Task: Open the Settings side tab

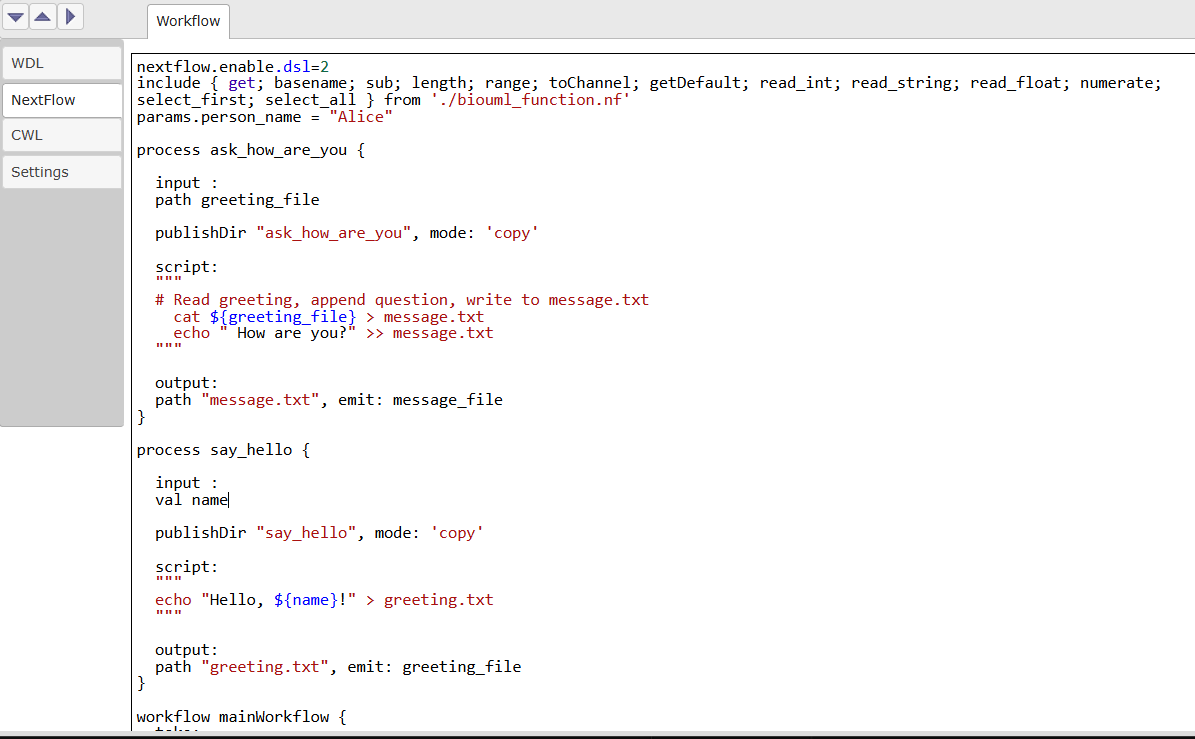Action: click(x=62, y=172)
